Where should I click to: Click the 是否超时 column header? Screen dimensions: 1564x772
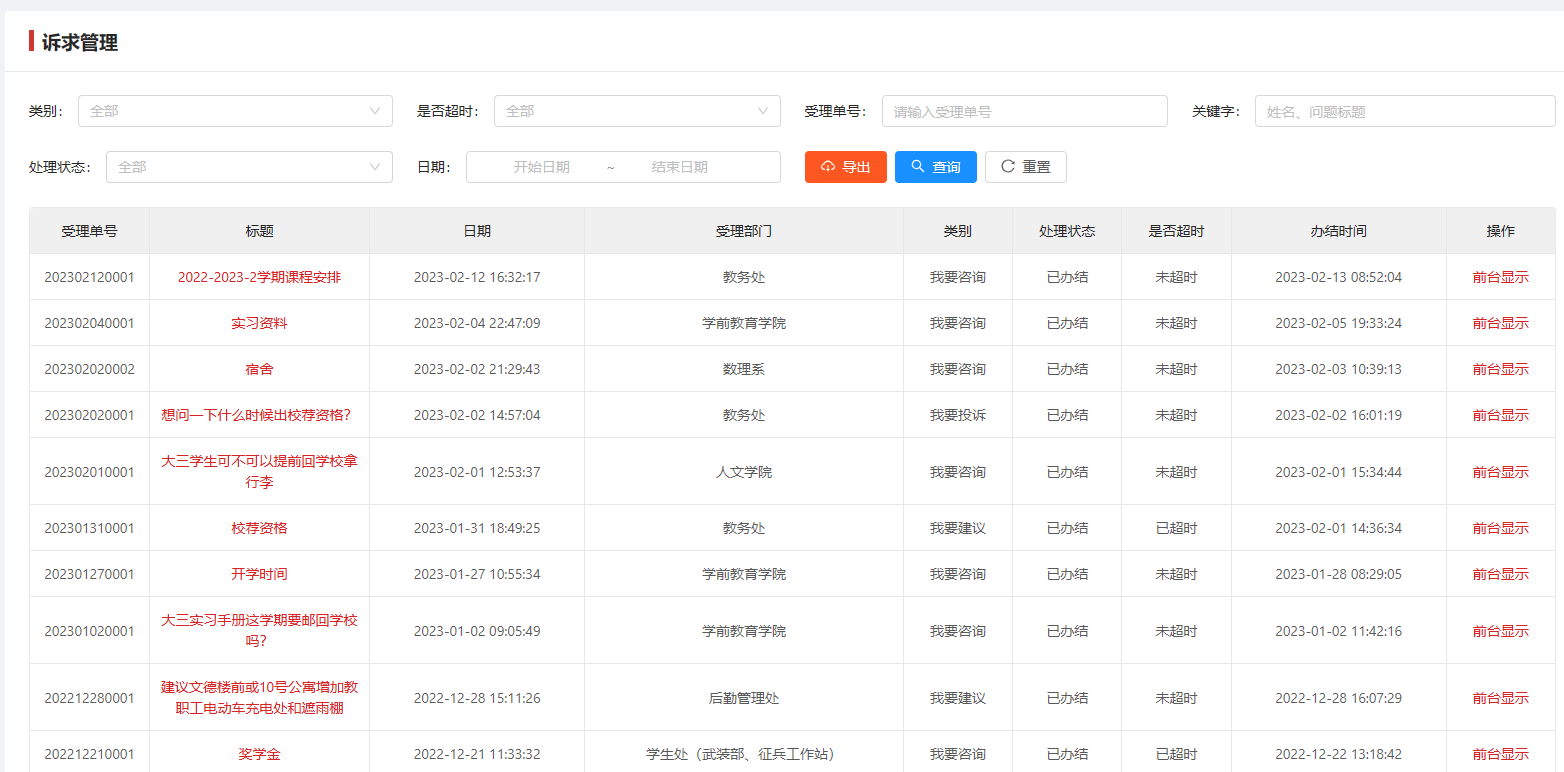tap(1176, 231)
